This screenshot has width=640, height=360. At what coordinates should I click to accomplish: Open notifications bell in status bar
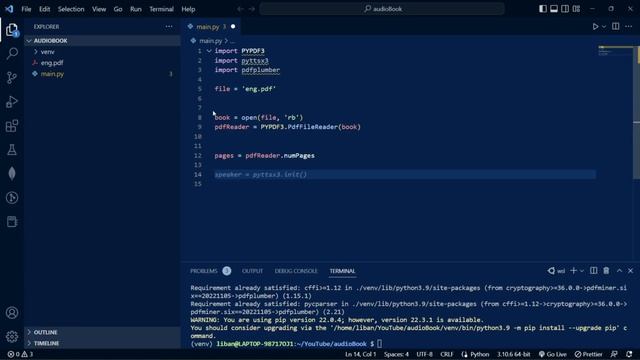coord(629,354)
